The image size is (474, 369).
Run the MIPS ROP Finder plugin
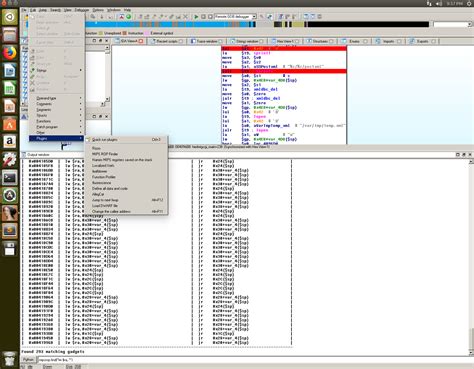[126, 154]
